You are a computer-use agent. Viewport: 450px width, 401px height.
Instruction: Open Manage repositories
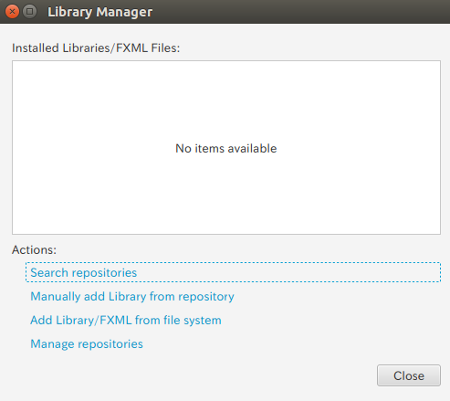[x=87, y=344]
